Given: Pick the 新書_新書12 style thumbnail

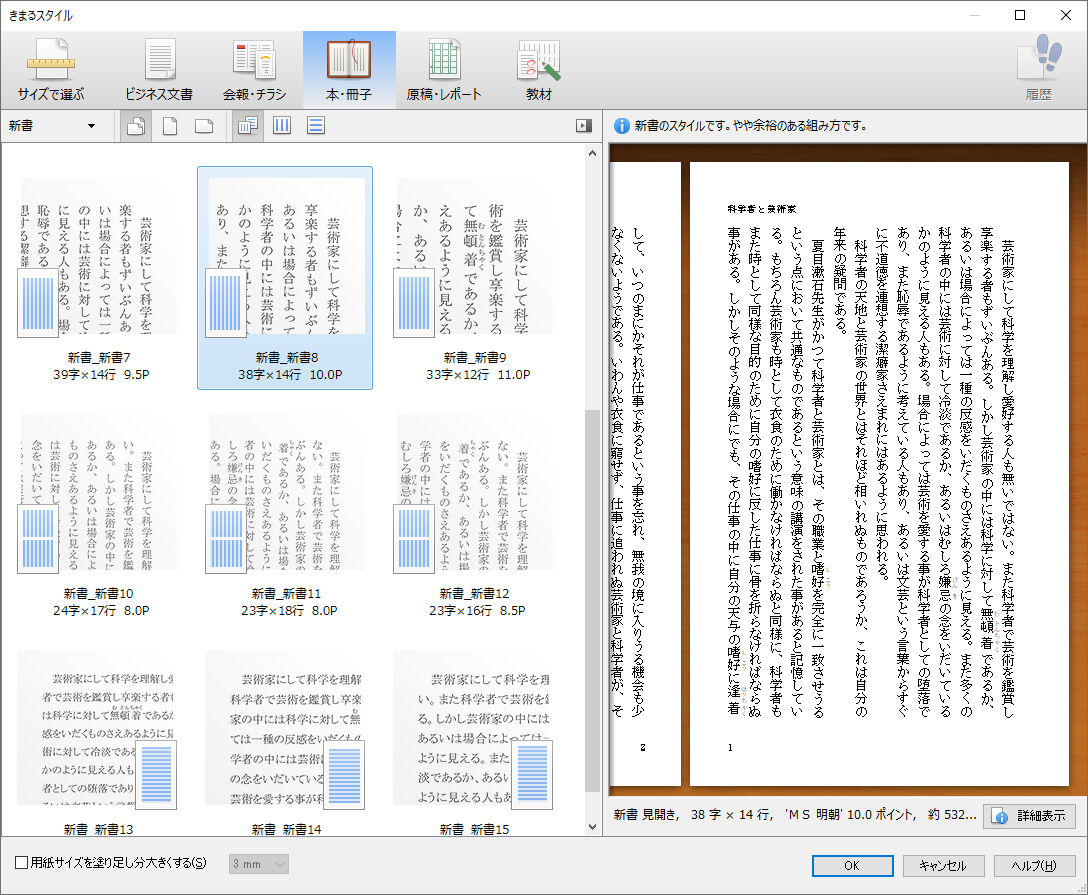Looking at the screenshot, I should pos(474,513).
